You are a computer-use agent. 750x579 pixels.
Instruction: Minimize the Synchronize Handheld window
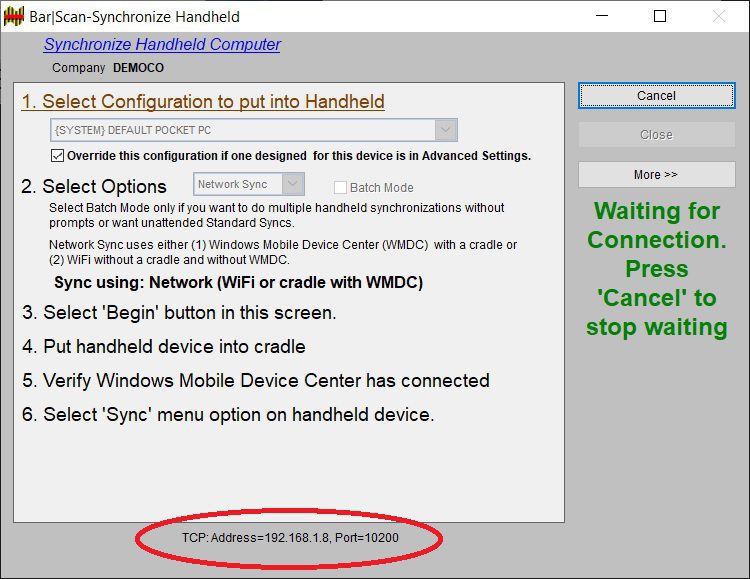(602, 16)
